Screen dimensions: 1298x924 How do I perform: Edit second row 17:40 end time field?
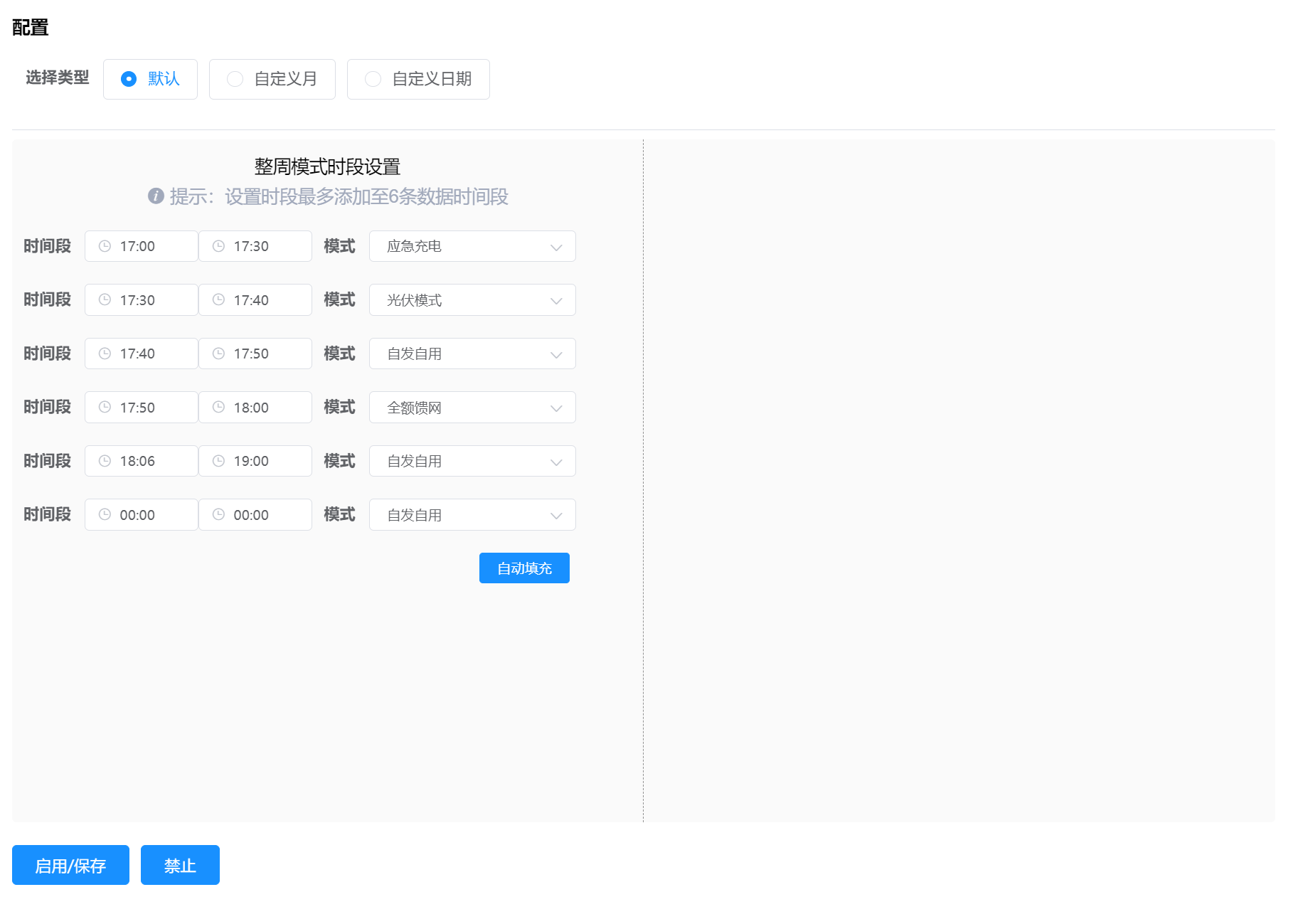(x=255, y=299)
